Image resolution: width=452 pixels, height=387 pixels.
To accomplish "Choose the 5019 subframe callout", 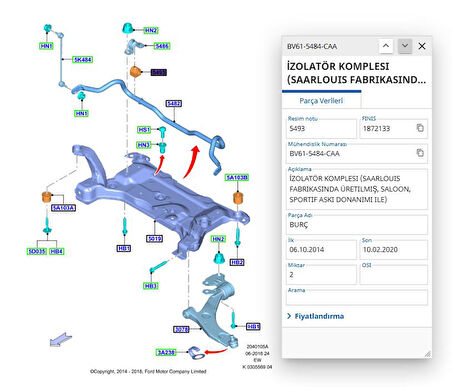I will pyautogui.click(x=155, y=239).
